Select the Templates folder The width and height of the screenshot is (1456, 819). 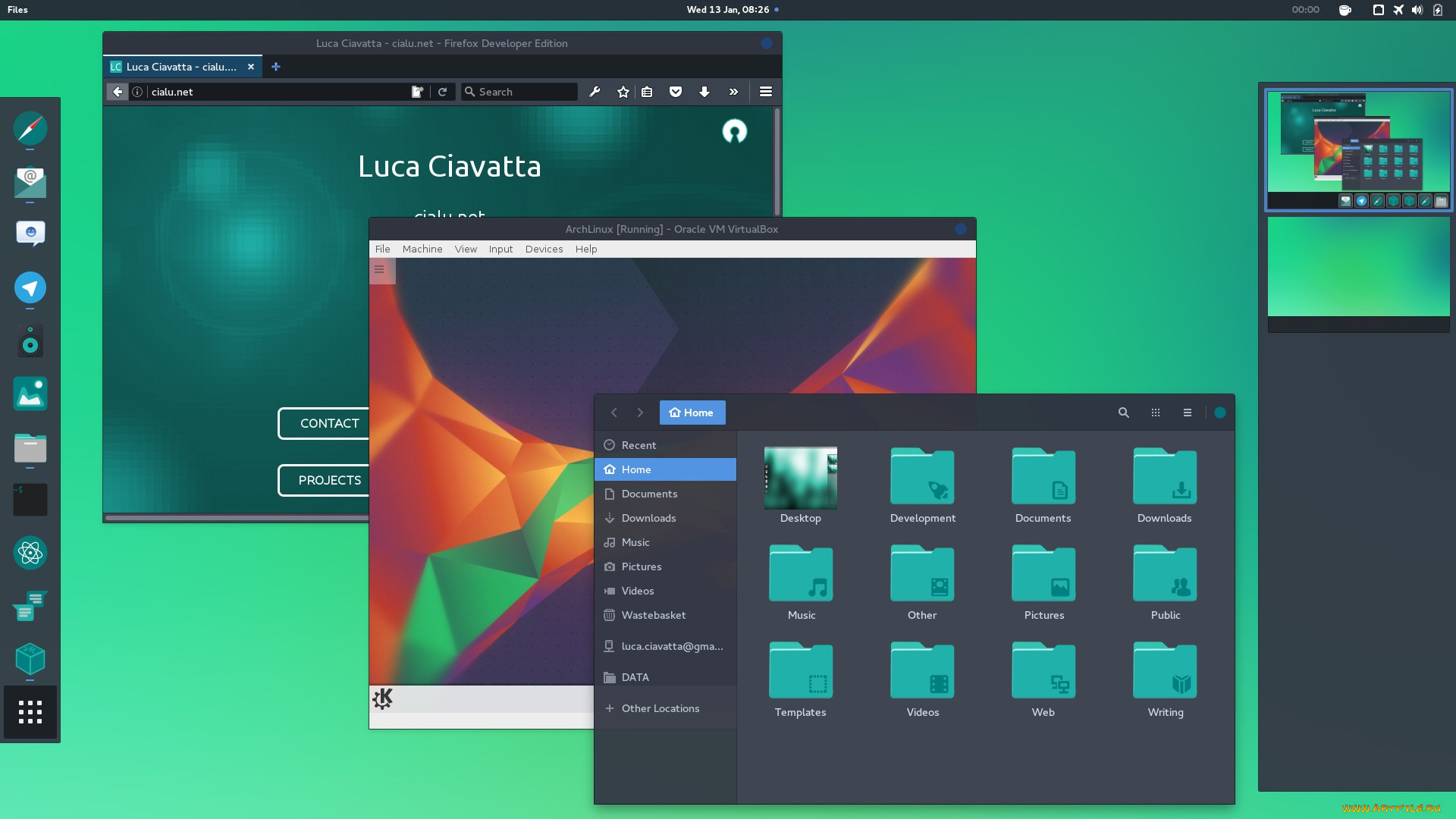click(x=801, y=679)
